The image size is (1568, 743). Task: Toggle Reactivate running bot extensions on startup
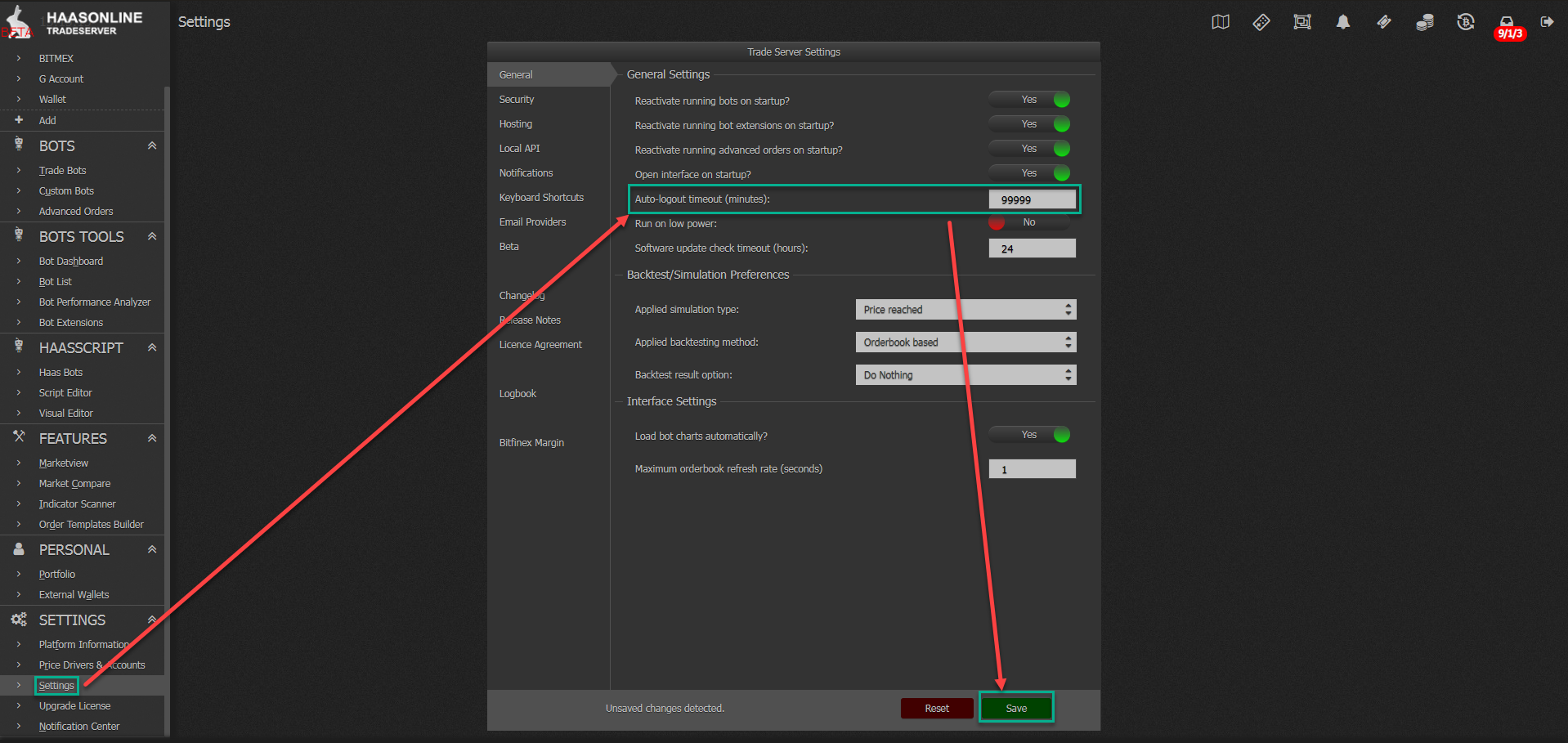click(1030, 124)
